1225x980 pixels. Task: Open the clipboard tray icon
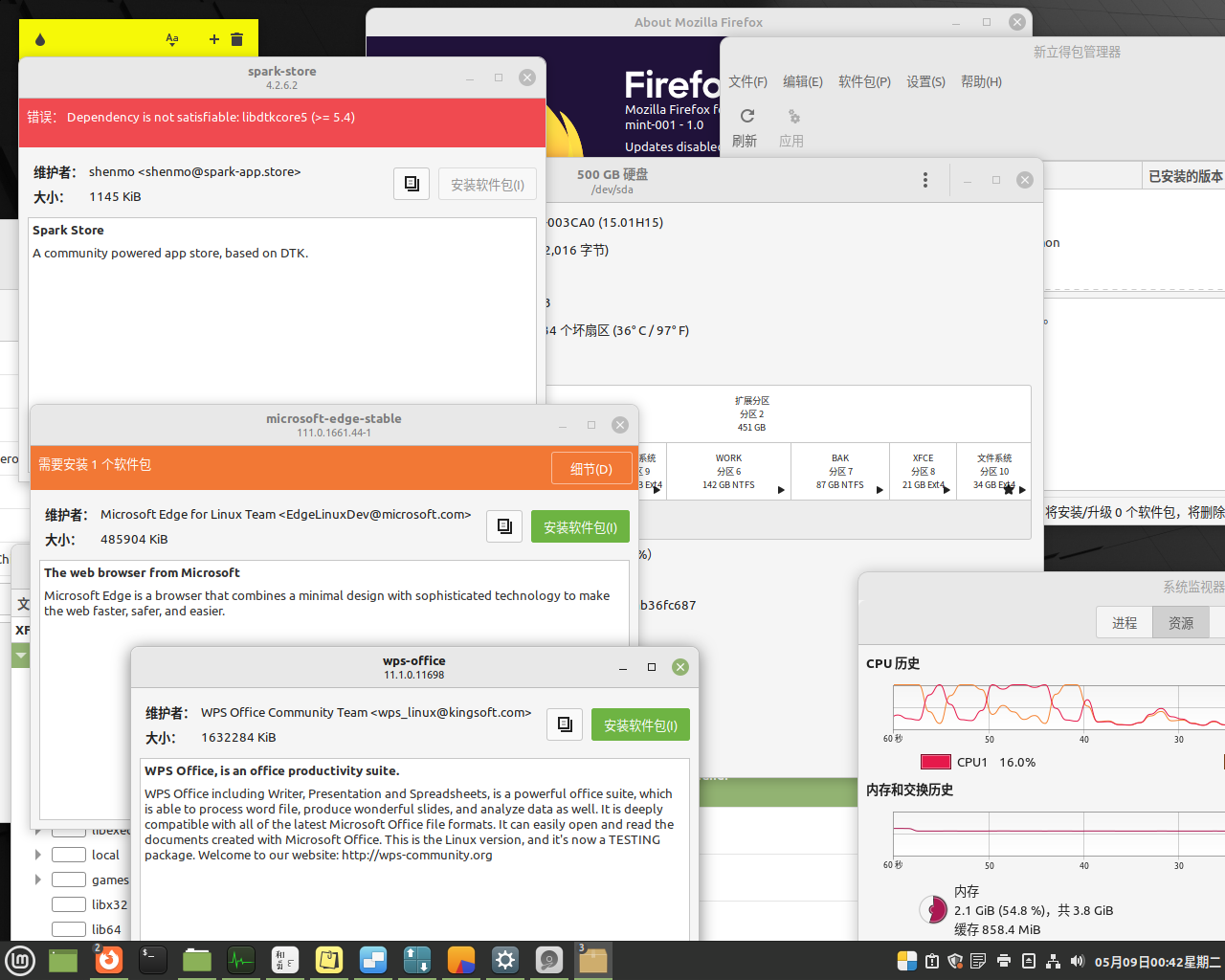931,961
